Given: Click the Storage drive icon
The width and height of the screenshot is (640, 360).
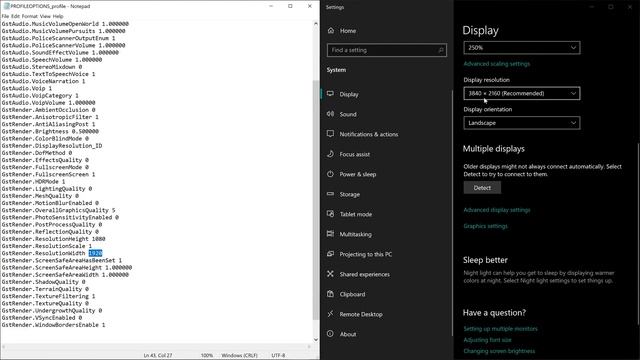Looking at the screenshot, I should (x=330, y=194).
